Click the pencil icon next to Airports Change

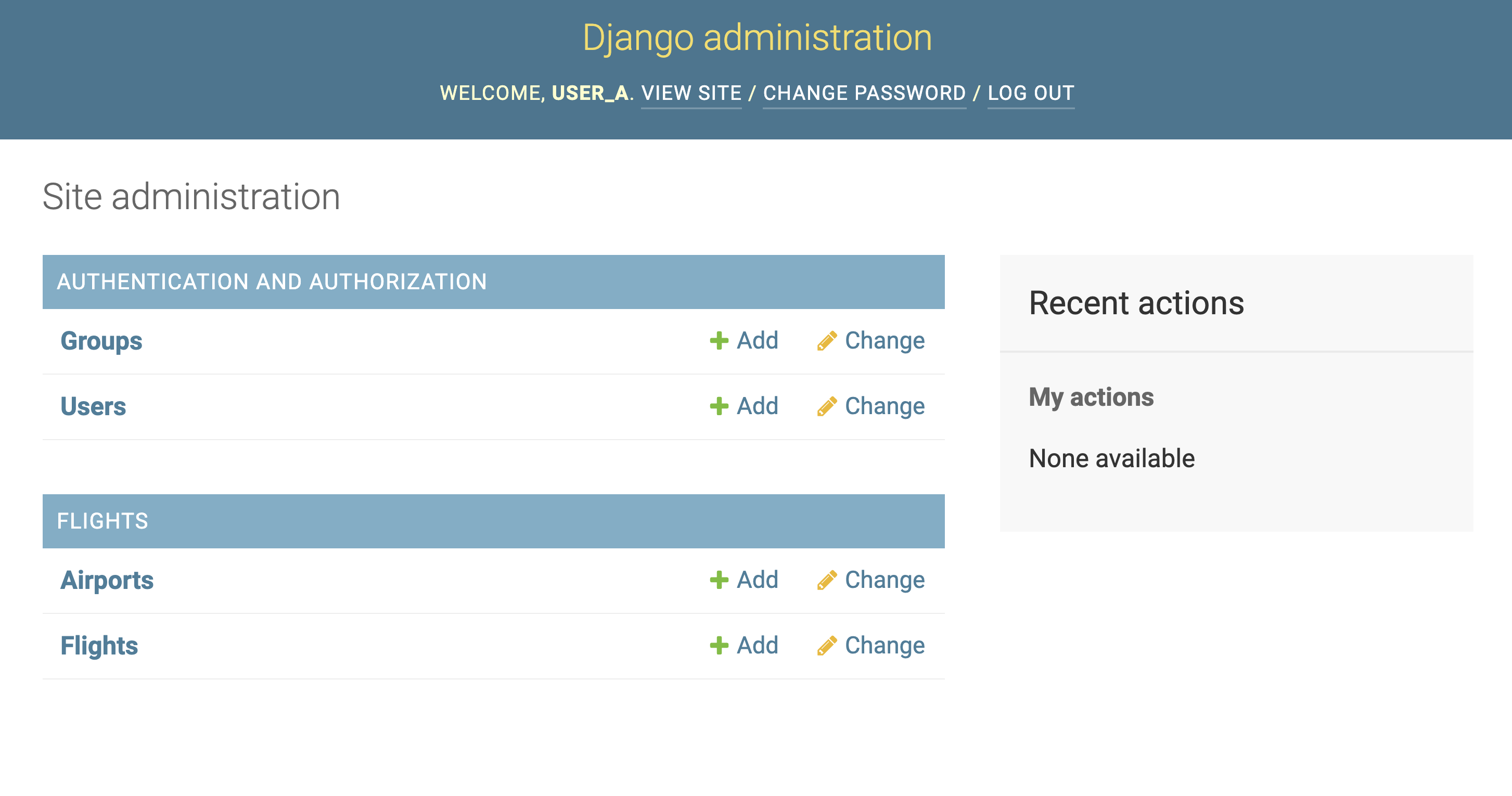(x=827, y=580)
